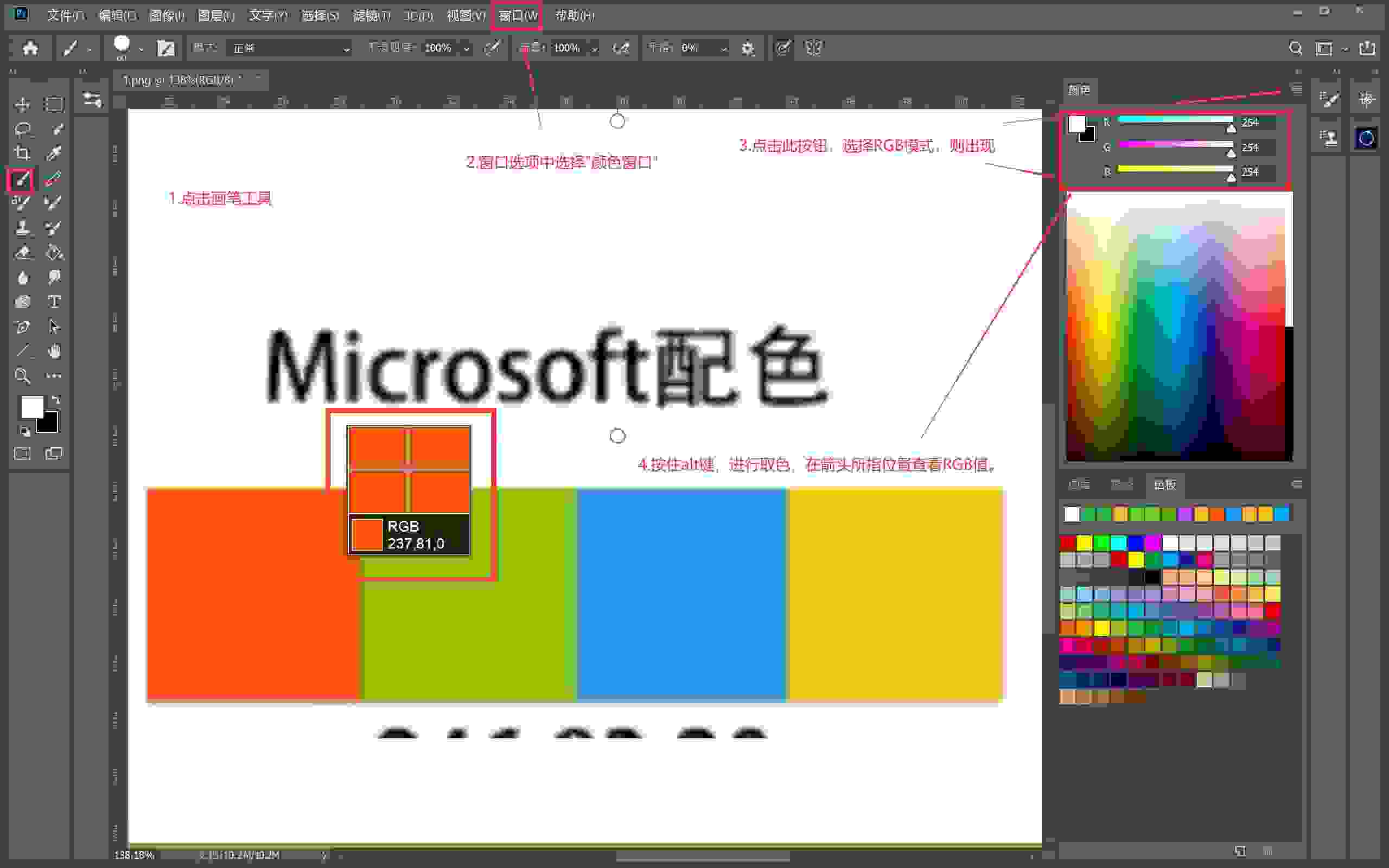Click the Home icon in options bar
Image resolution: width=1389 pixels, height=868 pixels.
pos(30,48)
